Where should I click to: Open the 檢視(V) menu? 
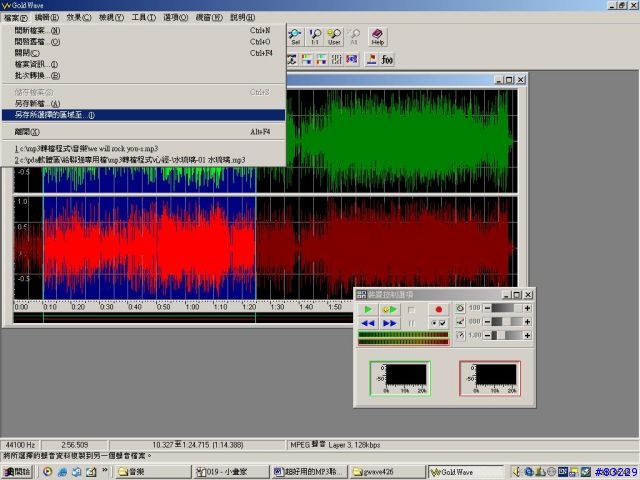[x=111, y=18]
